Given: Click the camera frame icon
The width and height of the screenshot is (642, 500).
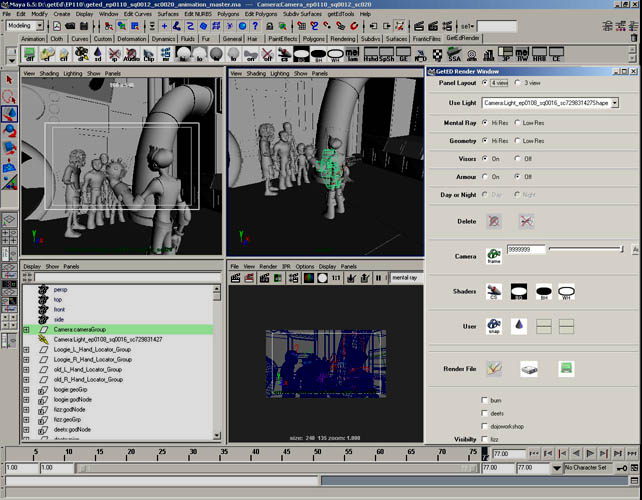Looking at the screenshot, I should coord(494,256).
